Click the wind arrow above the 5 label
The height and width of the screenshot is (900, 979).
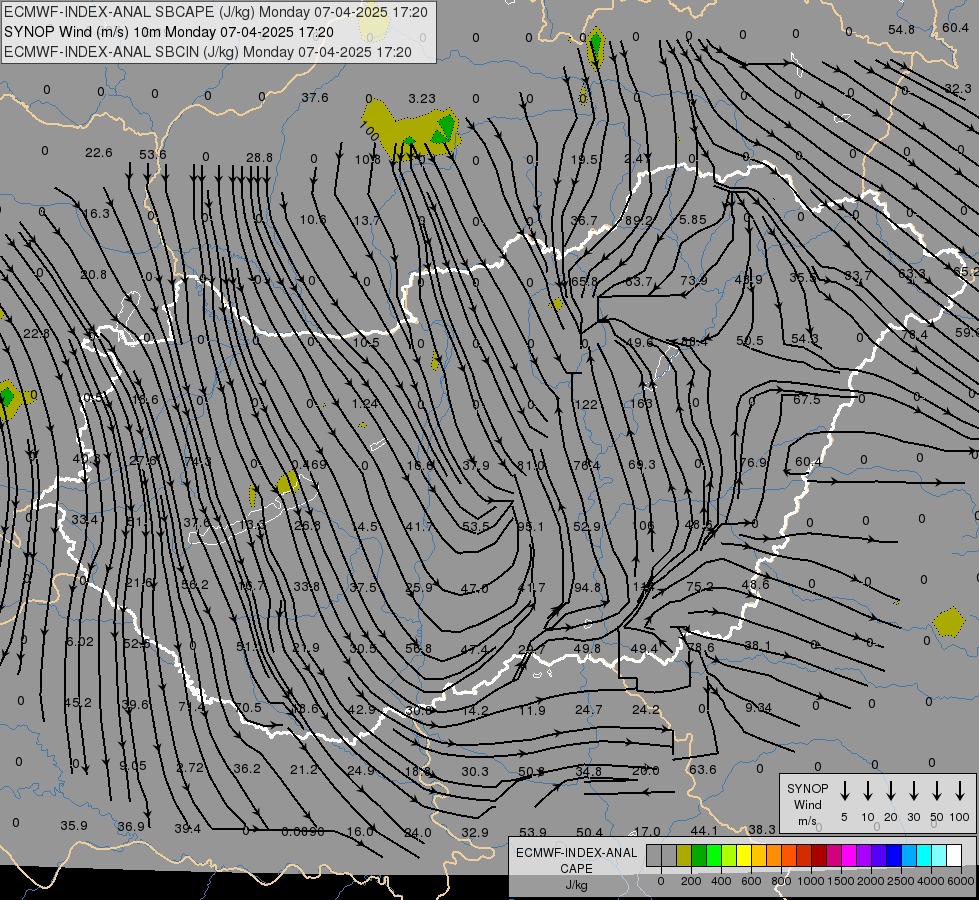[x=844, y=791]
